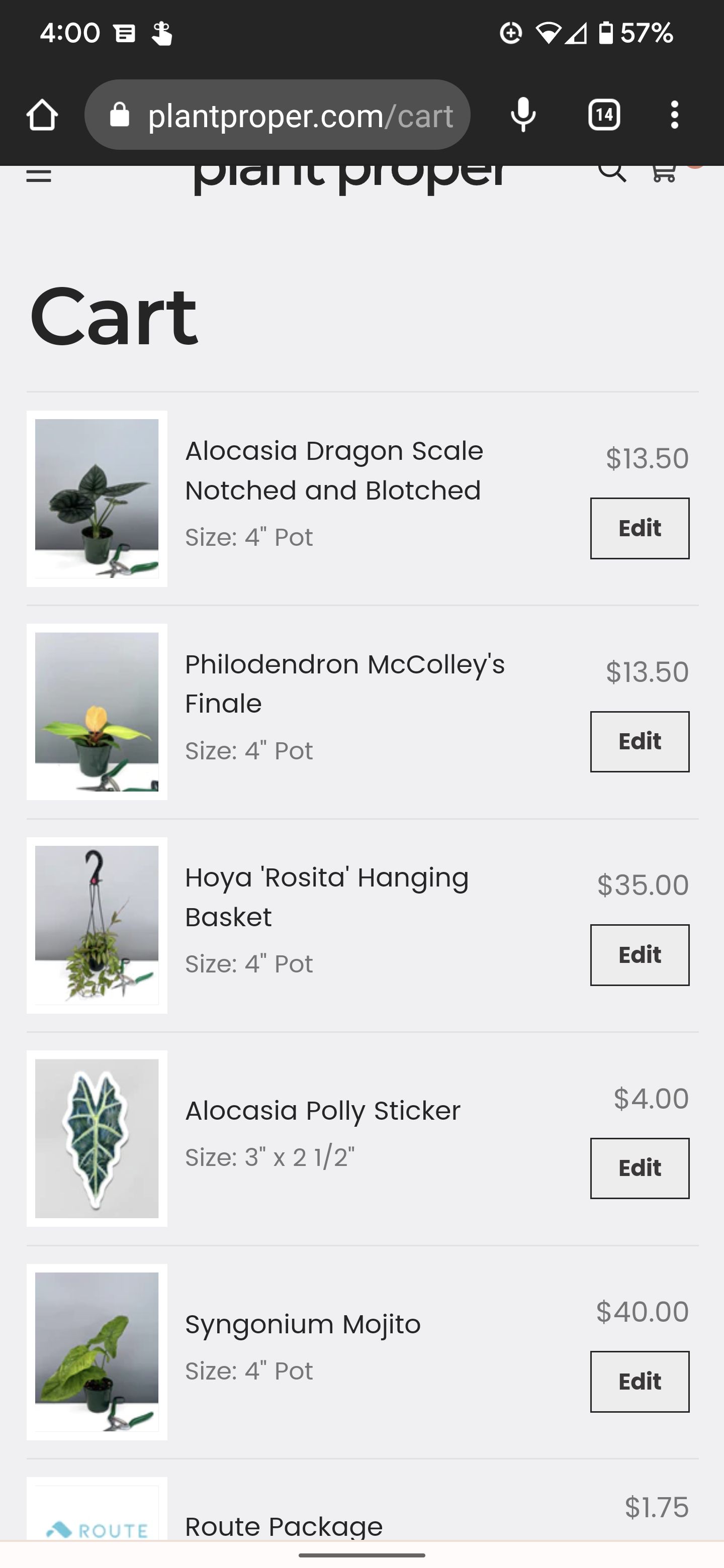Screen dimensions: 724x1568
Task: Tap the Chrome home icon
Action: (x=42, y=115)
